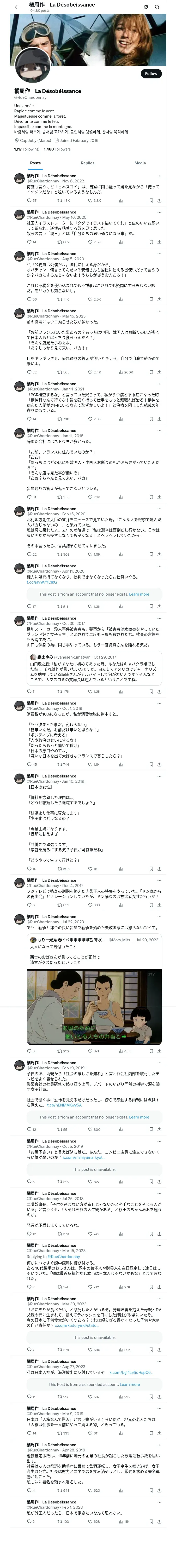The image size is (176, 1568).
Task: Open the 1,480 Followers list
Action: click(x=57, y=149)
